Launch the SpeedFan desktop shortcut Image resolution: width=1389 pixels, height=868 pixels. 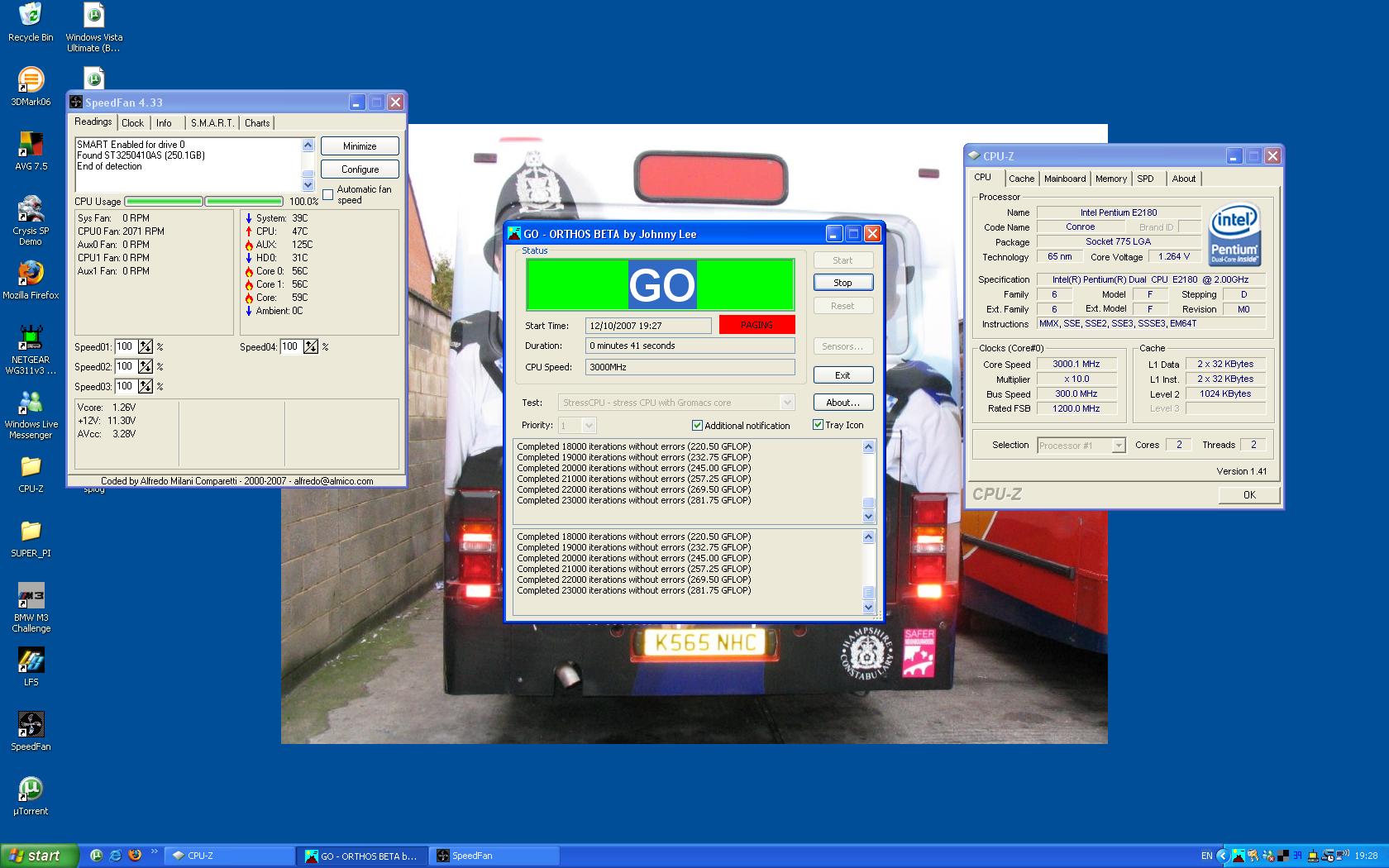point(31,732)
